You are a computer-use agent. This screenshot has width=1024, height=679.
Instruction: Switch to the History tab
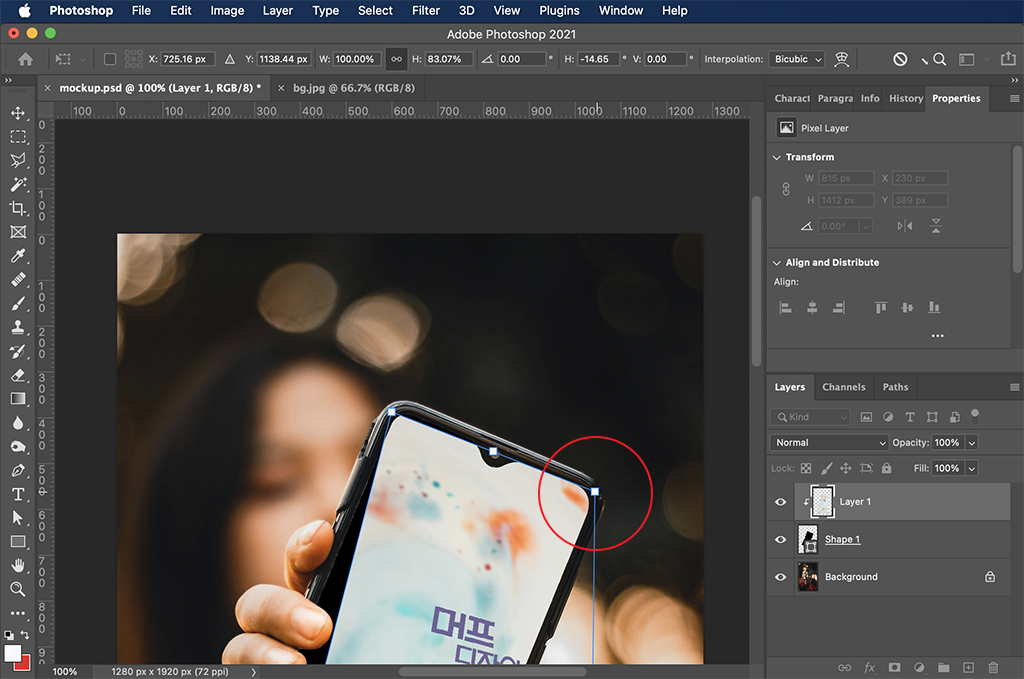906,98
